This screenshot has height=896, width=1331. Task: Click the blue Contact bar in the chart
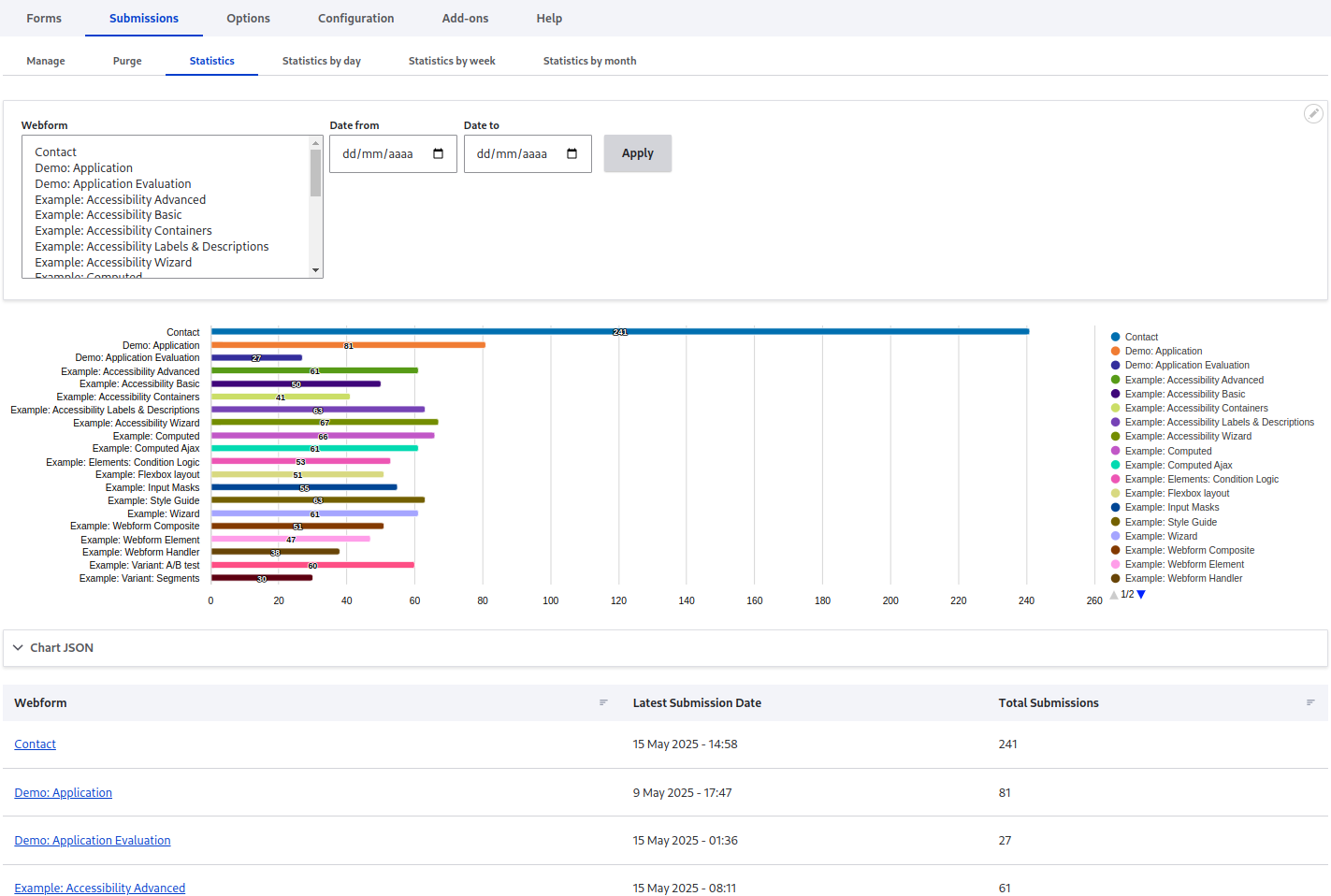pyautogui.click(x=620, y=331)
